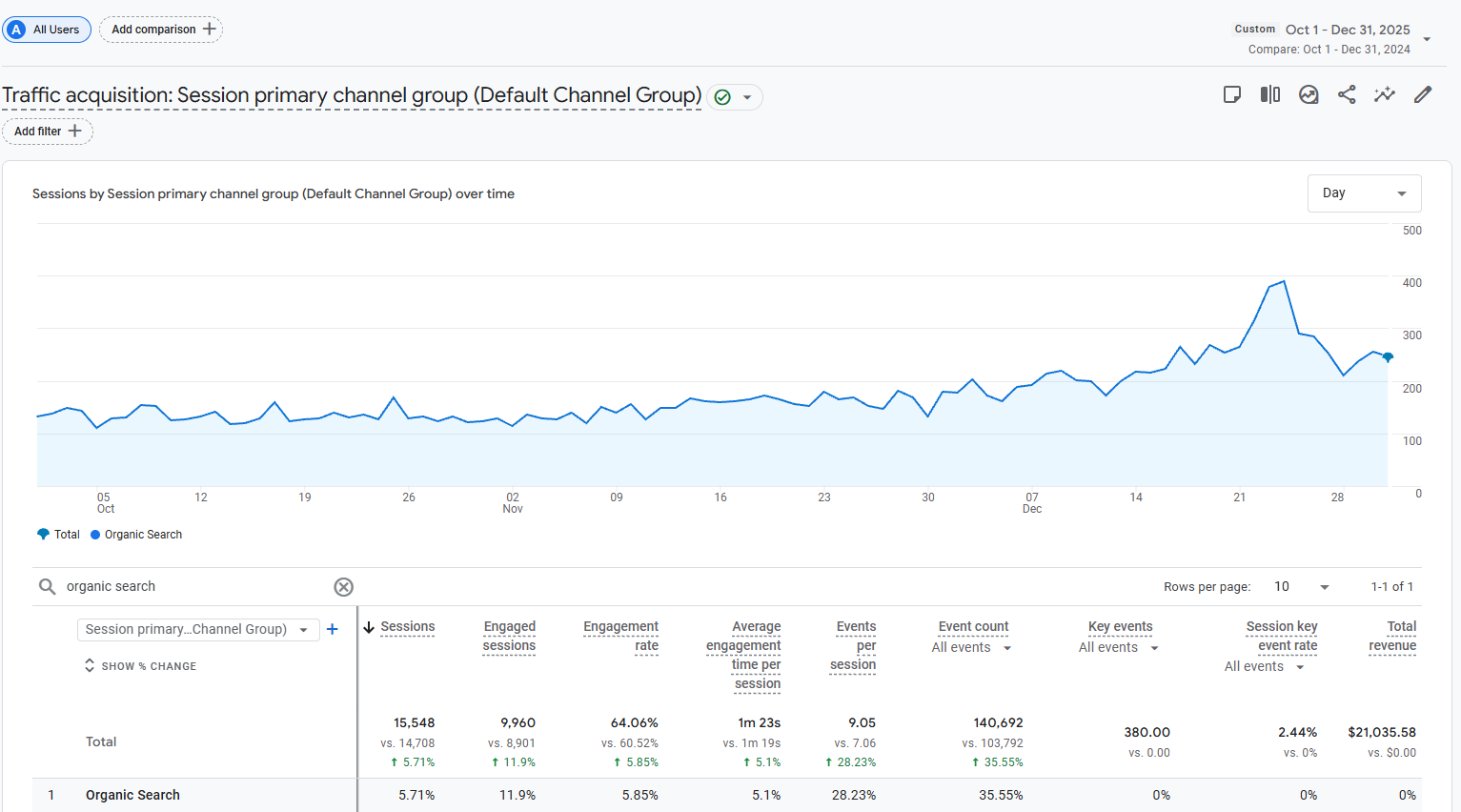This screenshot has height=812, width=1461.
Task: Open the Insights trend icon
Action: pos(1309,94)
